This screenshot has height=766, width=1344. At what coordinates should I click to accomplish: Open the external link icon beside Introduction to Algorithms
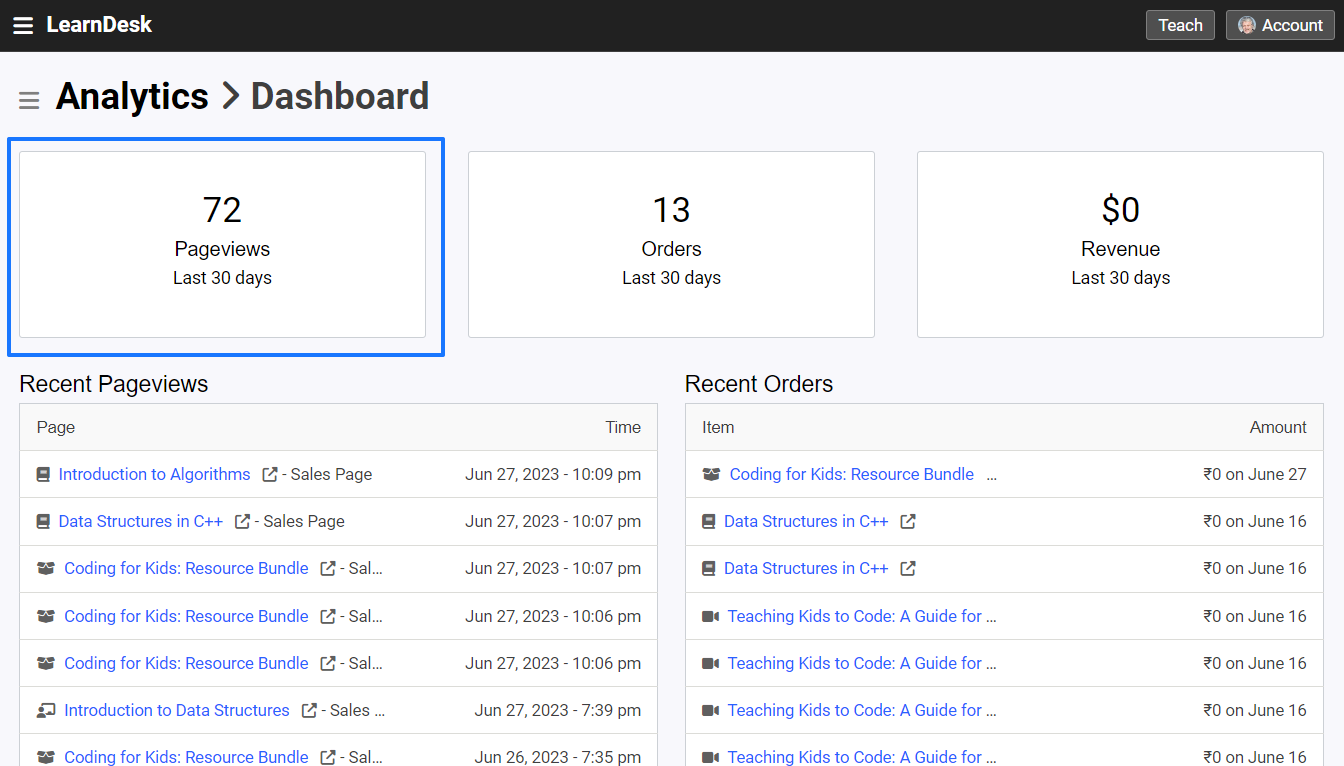point(270,474)
